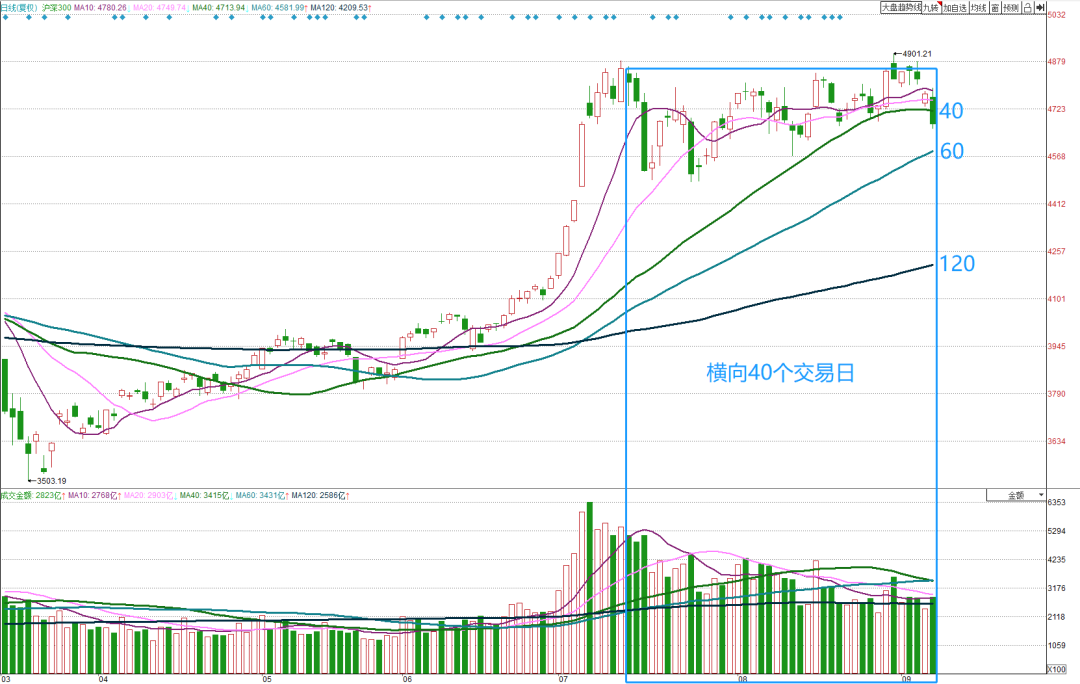
Task: Click the 1059 volume axis label
Action: [x=1057, y=646]
